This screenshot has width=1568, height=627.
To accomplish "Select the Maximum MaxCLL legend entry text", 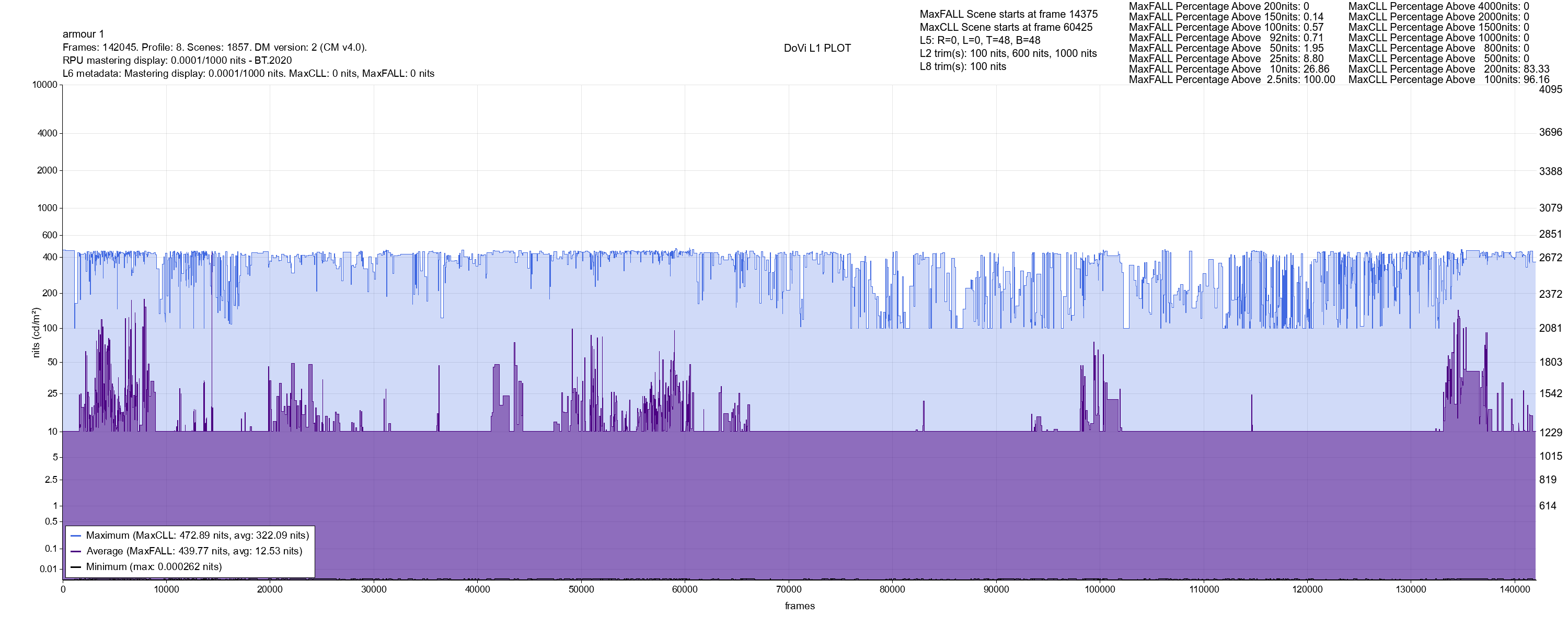I will 197,536.
